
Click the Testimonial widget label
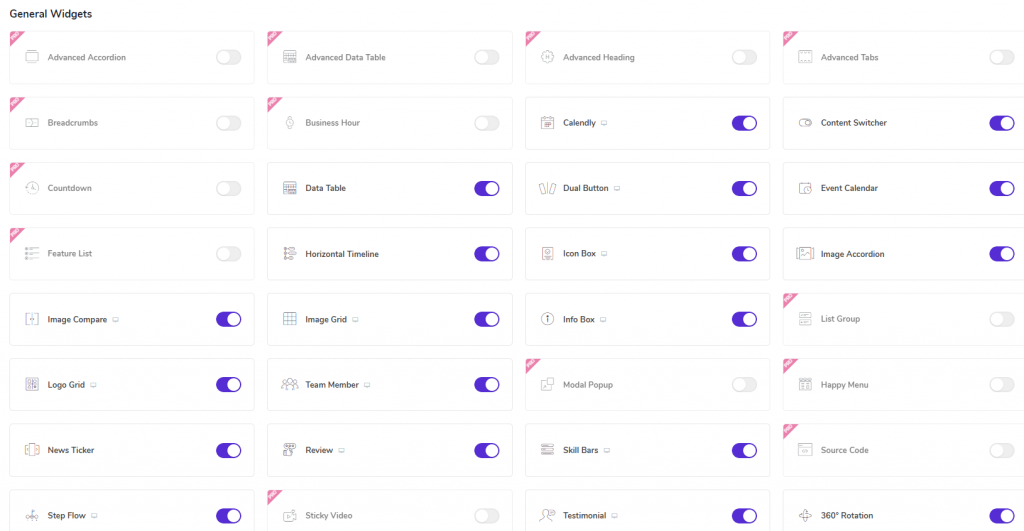point(584,516)
